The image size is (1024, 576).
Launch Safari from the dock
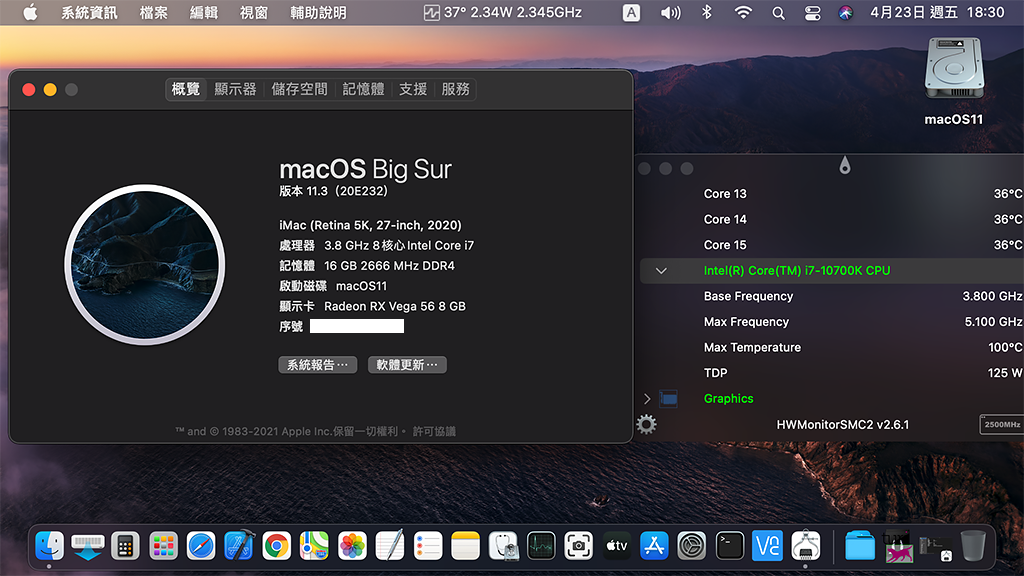coord(200,545)
